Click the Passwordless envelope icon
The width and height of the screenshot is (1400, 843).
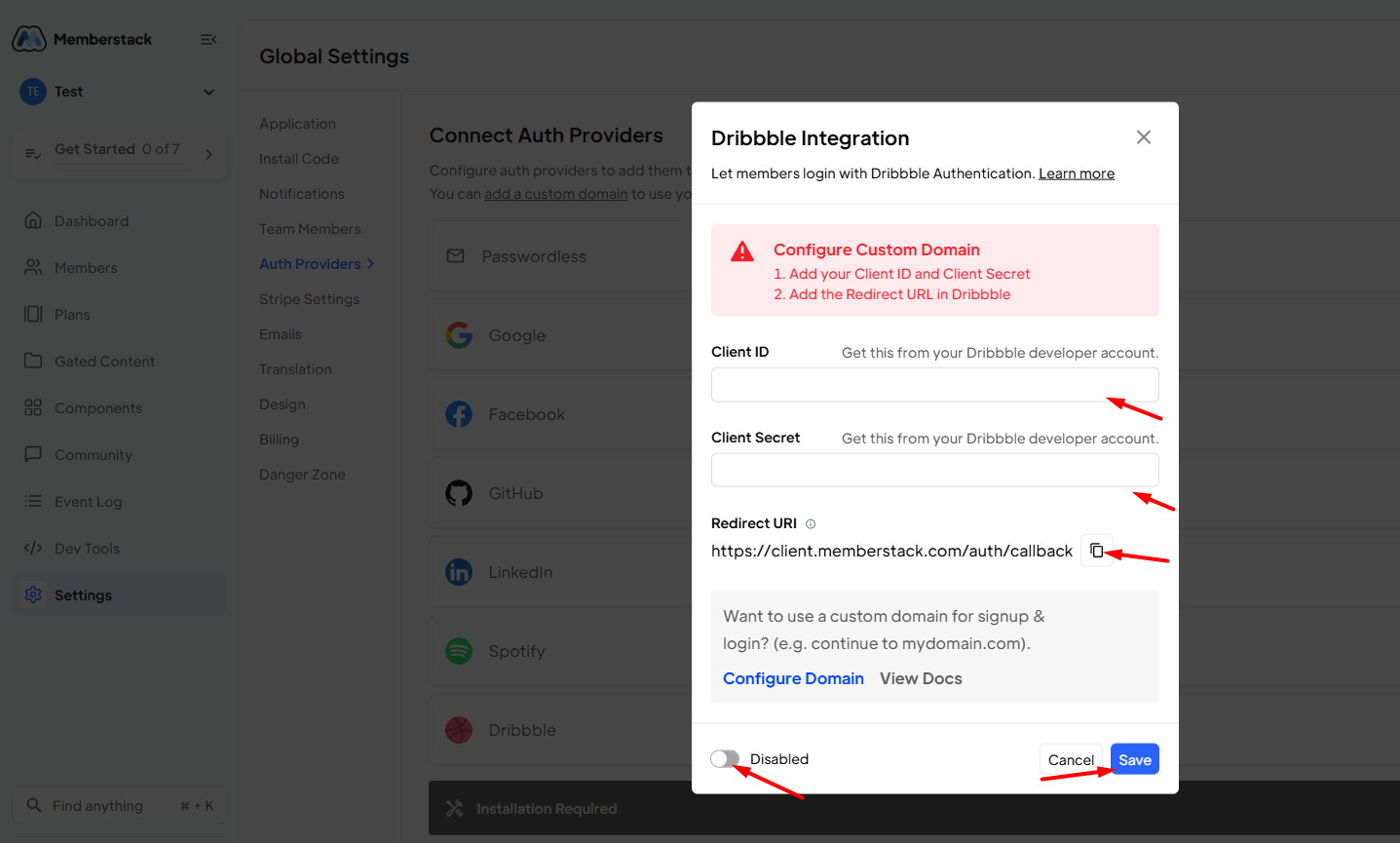[455, 256]
